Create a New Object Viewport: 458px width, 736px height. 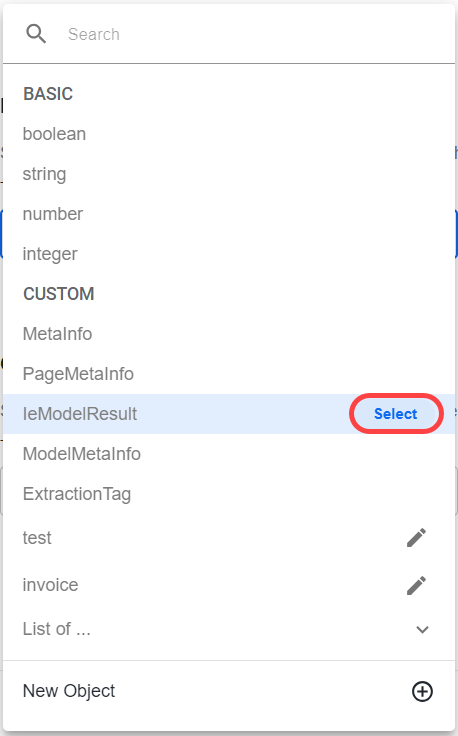click(229, 691)
